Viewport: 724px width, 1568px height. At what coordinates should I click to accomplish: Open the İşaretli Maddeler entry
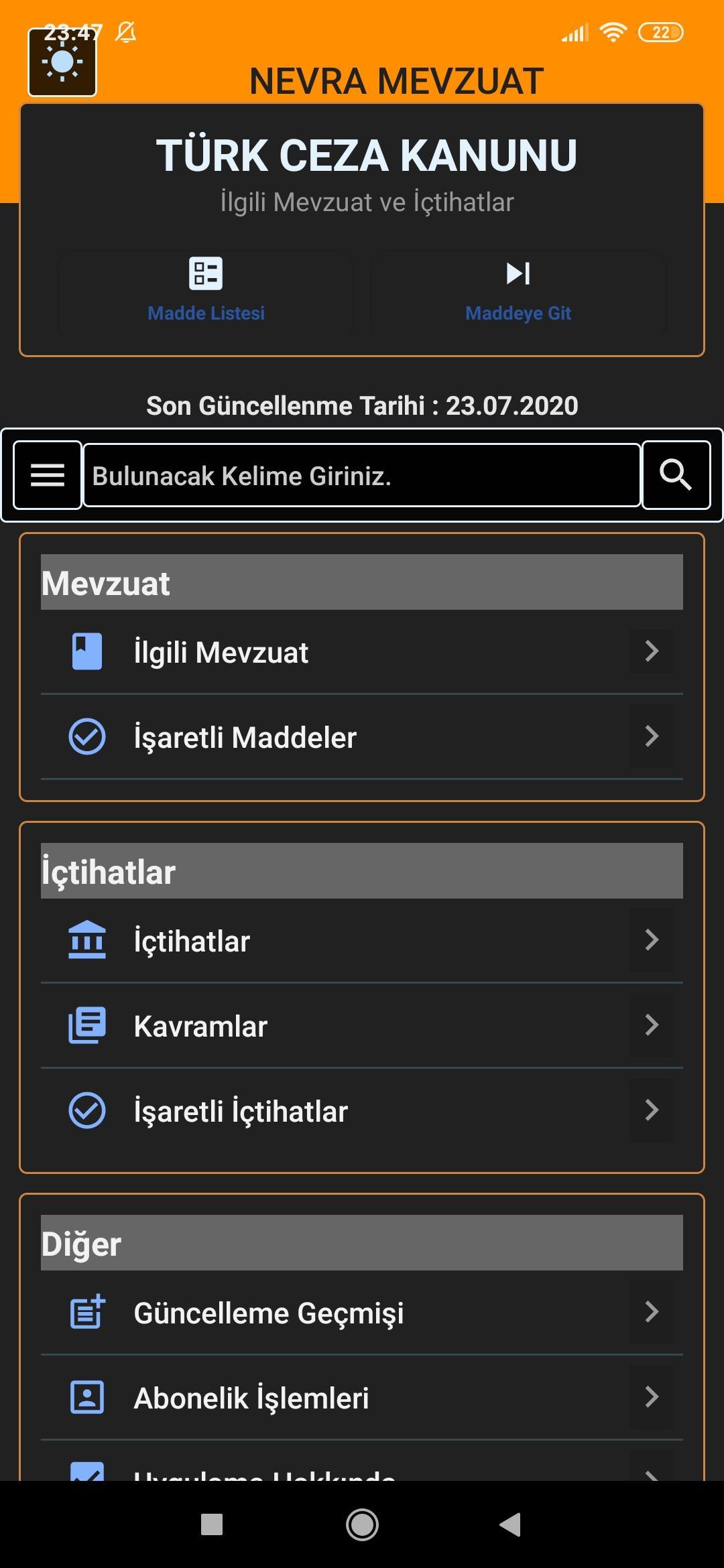(x=362, y=736)
